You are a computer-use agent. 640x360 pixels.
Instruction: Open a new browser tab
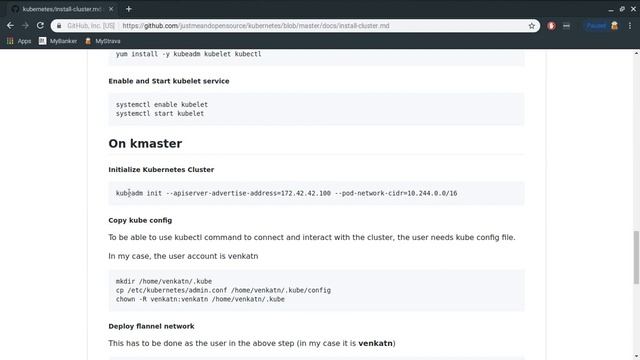pos(129,9)
